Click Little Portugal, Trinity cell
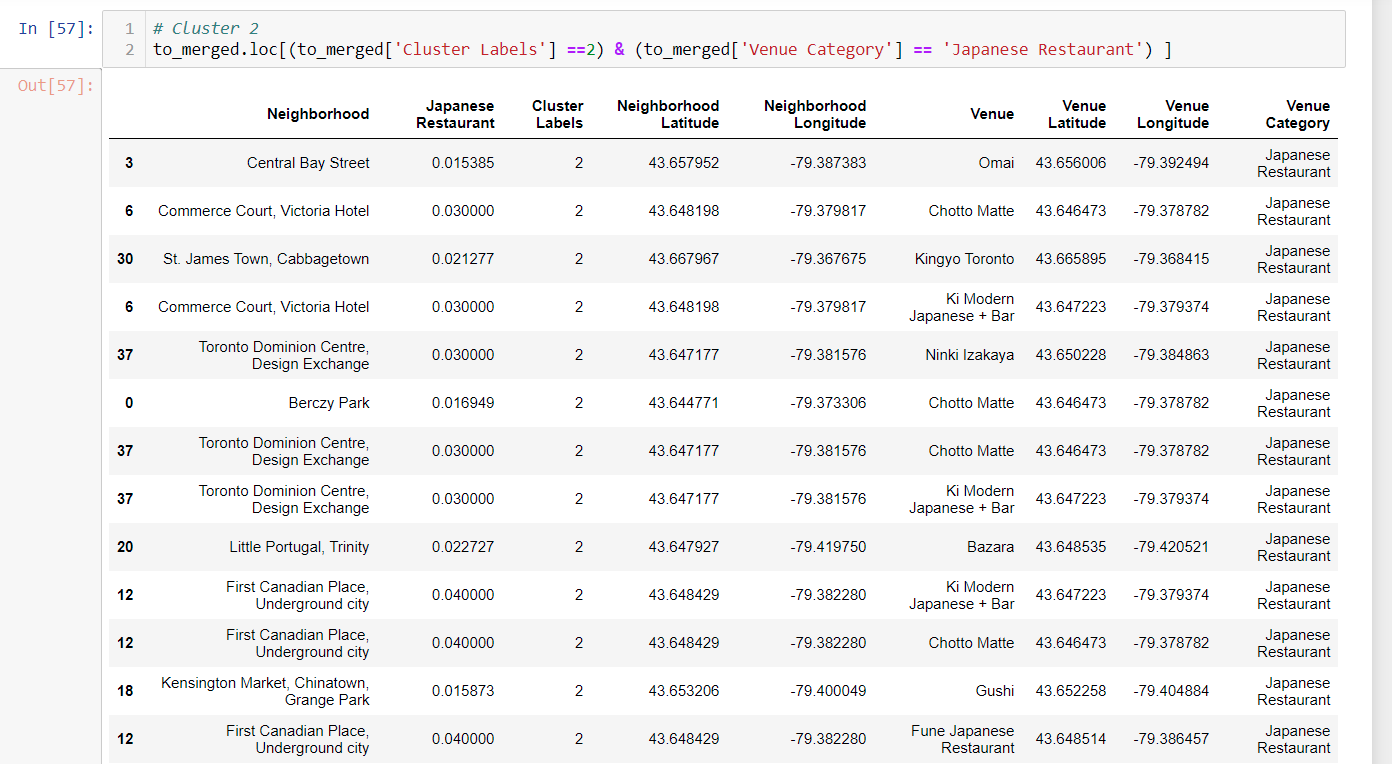This screenshot has width=1392, height=764. 299,547
